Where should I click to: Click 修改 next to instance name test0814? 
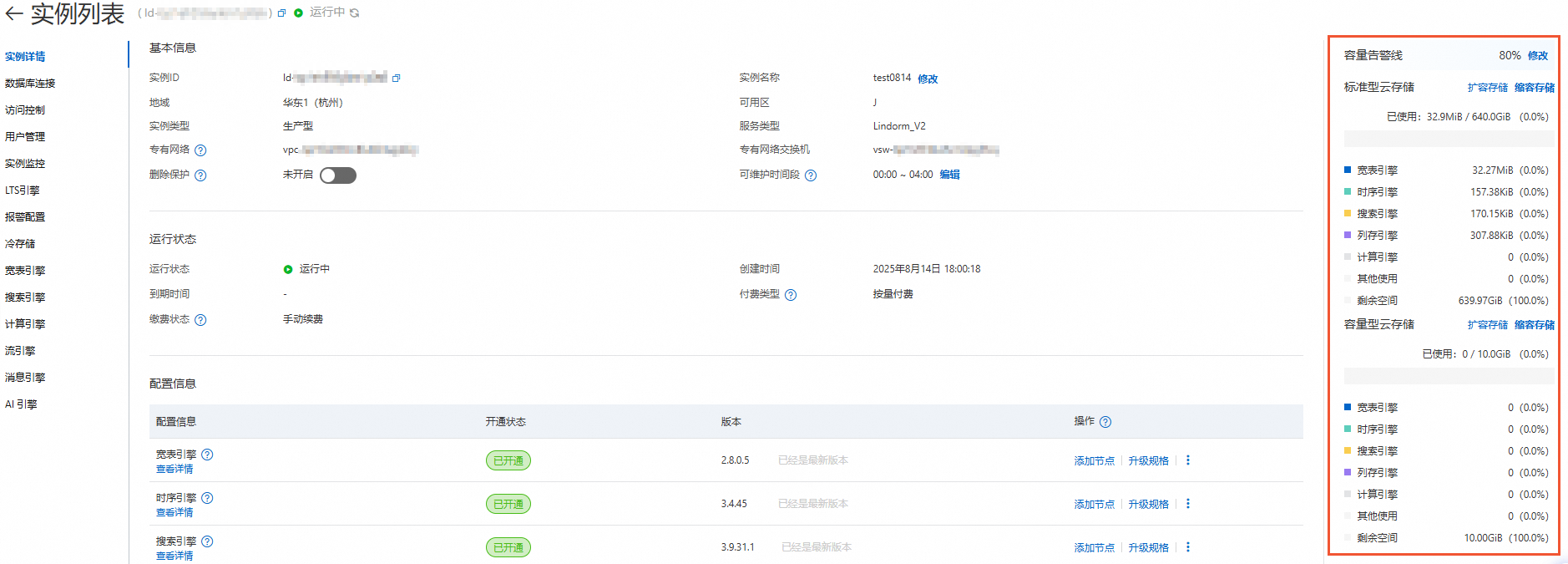click(x=928, y=79)
